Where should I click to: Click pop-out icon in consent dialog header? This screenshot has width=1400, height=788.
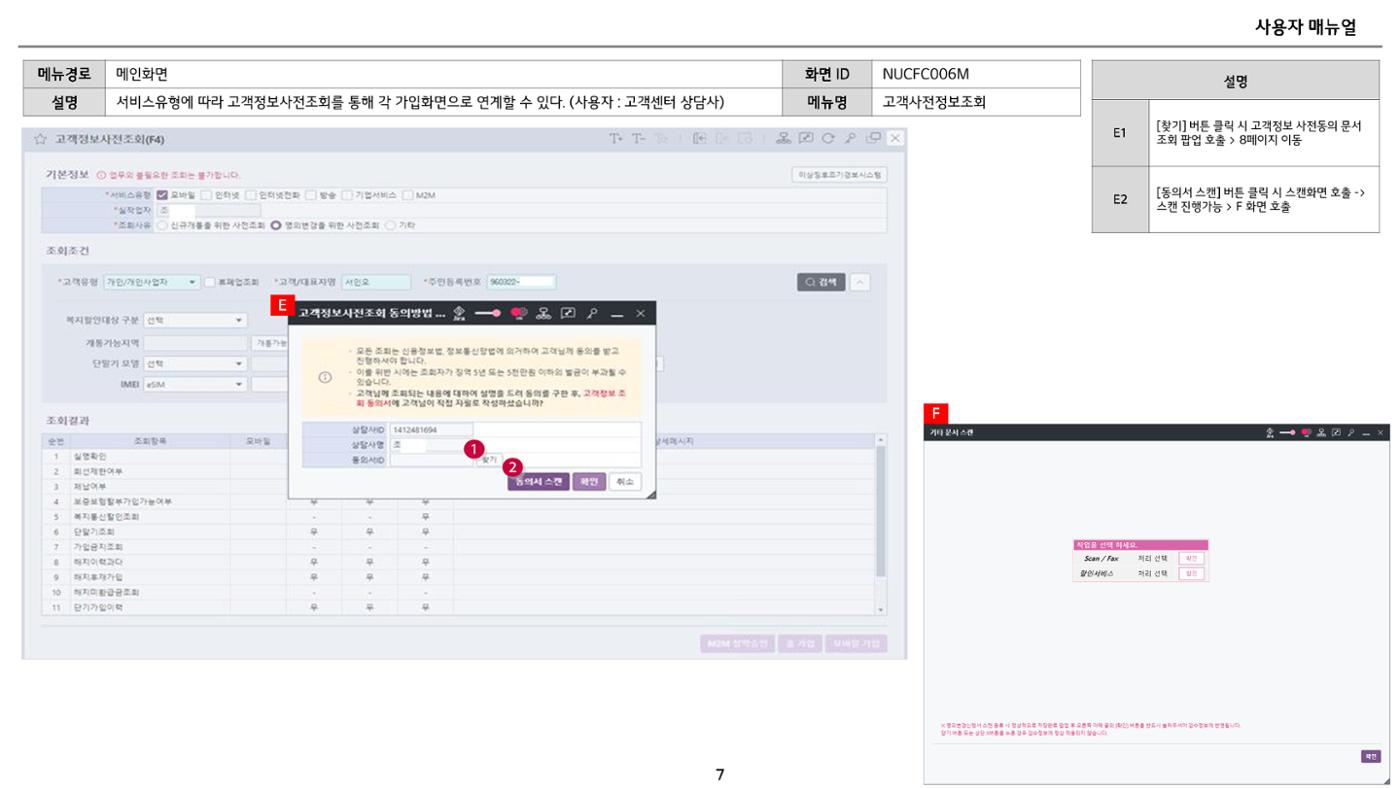[x=568, y=313]
